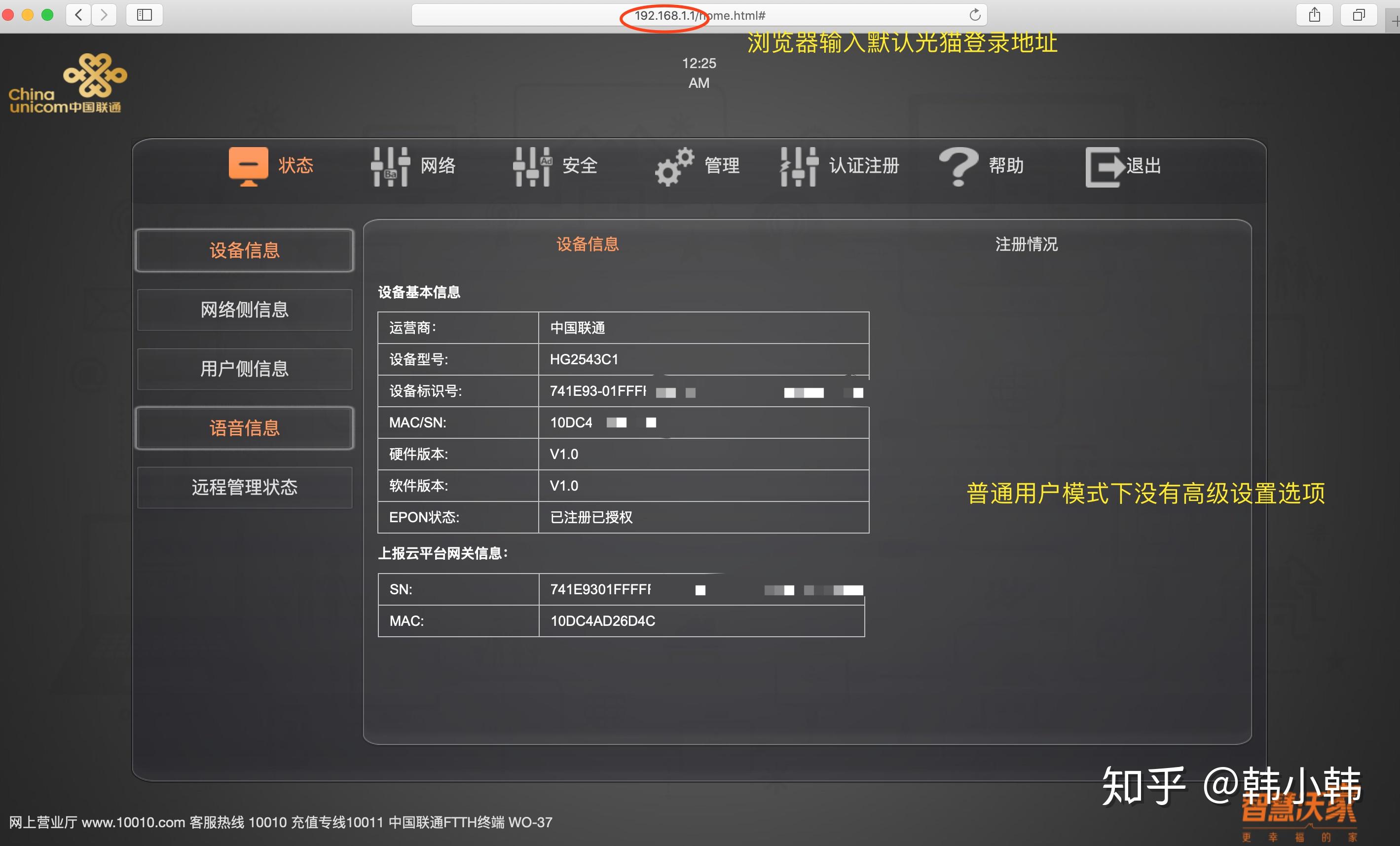The width and height of the screenshot is (1400, 846).
Task: Select 语音信息 in the sidebar
Action: 244,427
